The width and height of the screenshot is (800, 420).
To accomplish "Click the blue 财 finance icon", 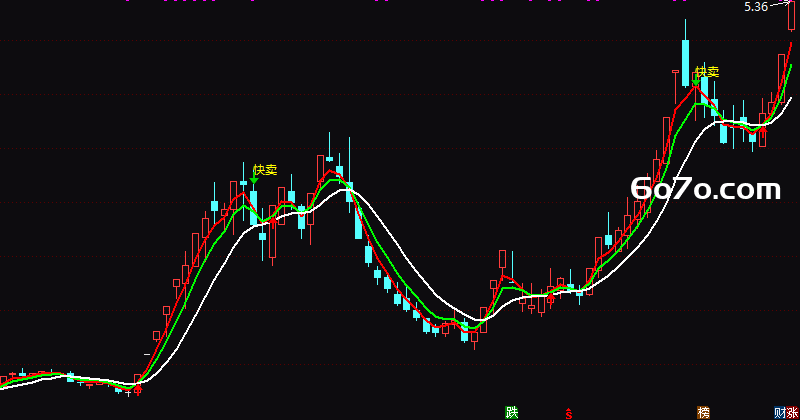I will [780, 412].
